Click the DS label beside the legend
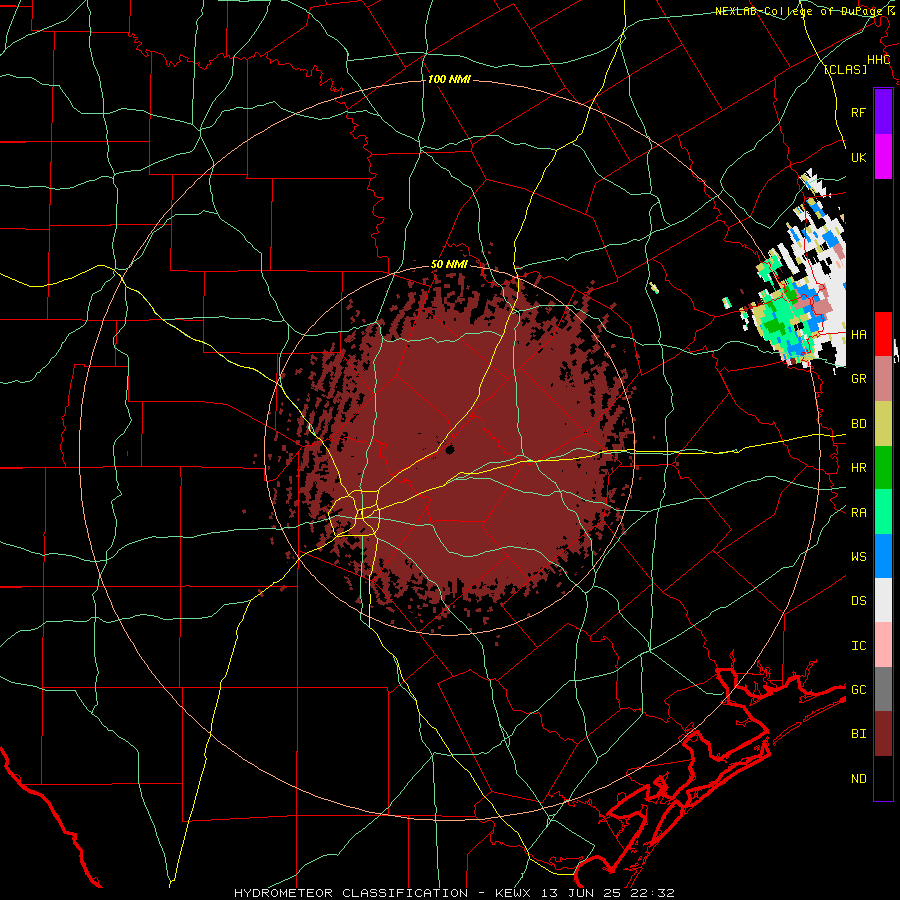 [x=858, y=601]
